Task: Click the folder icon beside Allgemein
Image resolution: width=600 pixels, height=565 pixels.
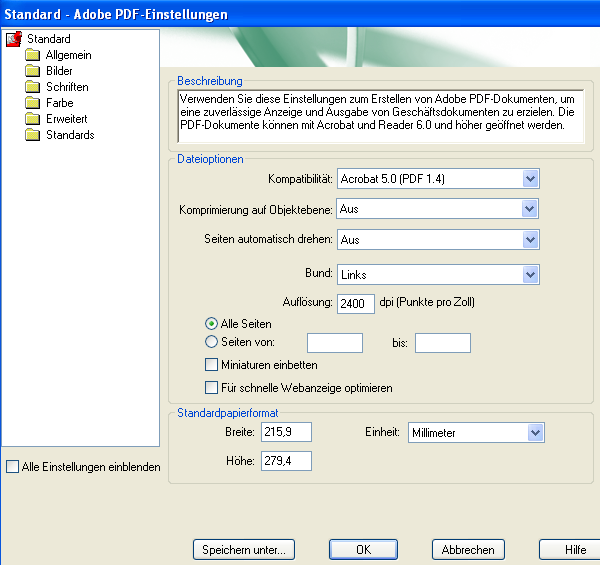Action: tap(33, 55)
